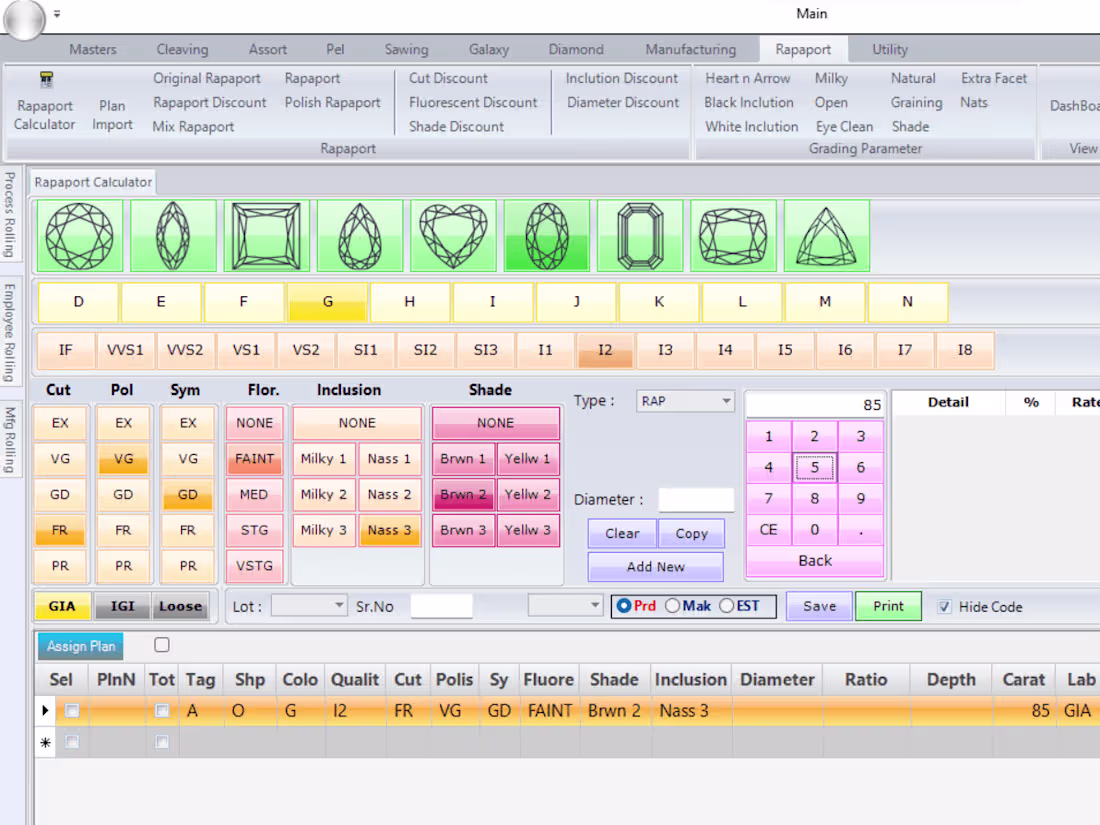The image size is (1100, 825).
Task: Select the round brilliant diamond shape
Action: click(80, 236)
